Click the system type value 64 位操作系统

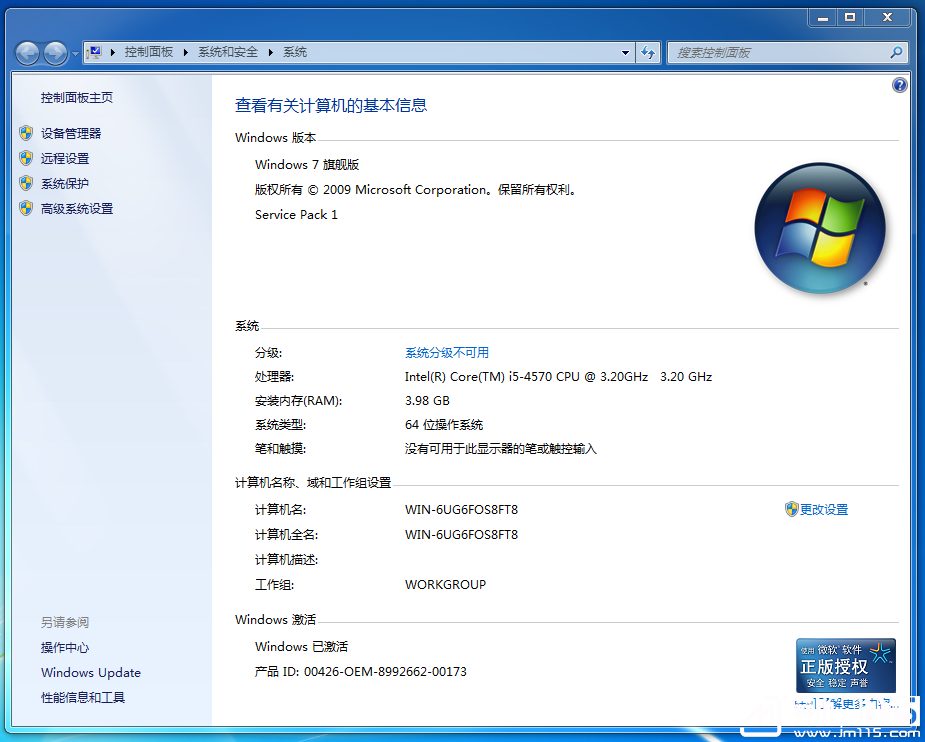click(444, 425)
